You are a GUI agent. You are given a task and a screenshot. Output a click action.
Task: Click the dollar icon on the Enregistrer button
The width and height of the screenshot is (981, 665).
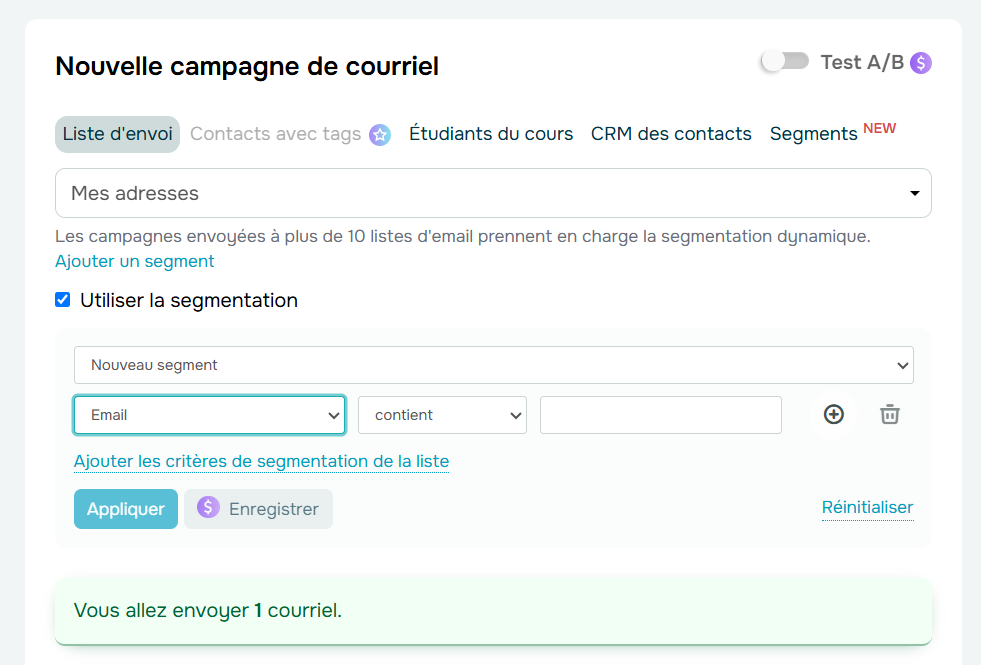(x=208, y=509)
